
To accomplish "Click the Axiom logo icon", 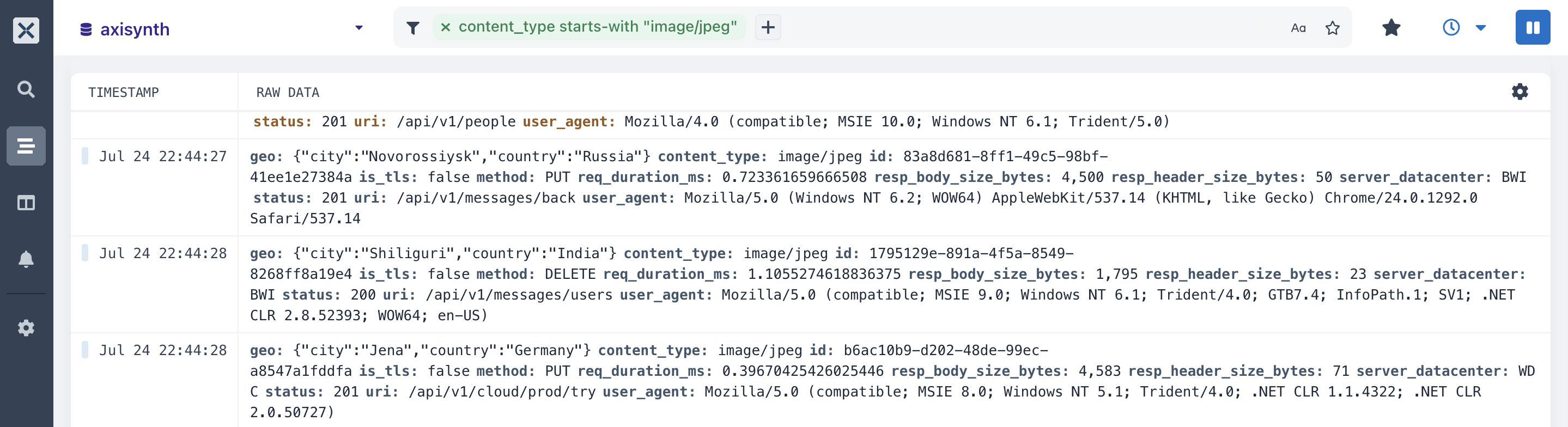I will pos(26,30).
